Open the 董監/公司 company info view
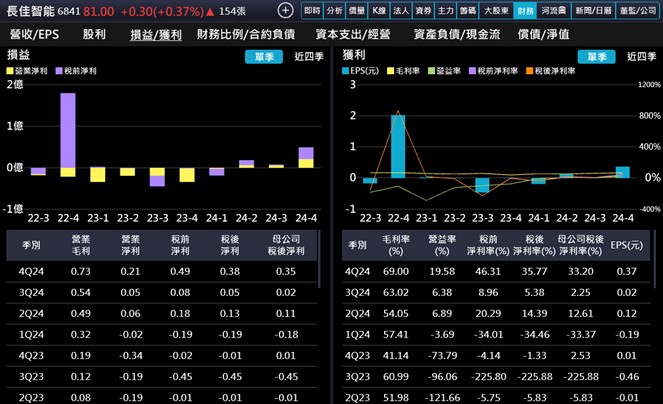This screenshot has height=404, width=663. pos(636,10)
